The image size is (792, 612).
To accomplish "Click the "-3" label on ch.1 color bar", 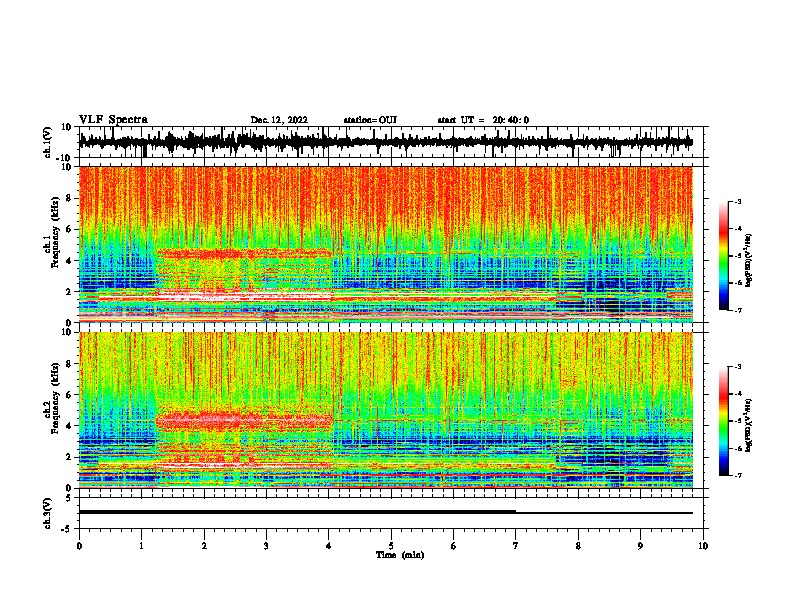I will [x=737, y=201].
